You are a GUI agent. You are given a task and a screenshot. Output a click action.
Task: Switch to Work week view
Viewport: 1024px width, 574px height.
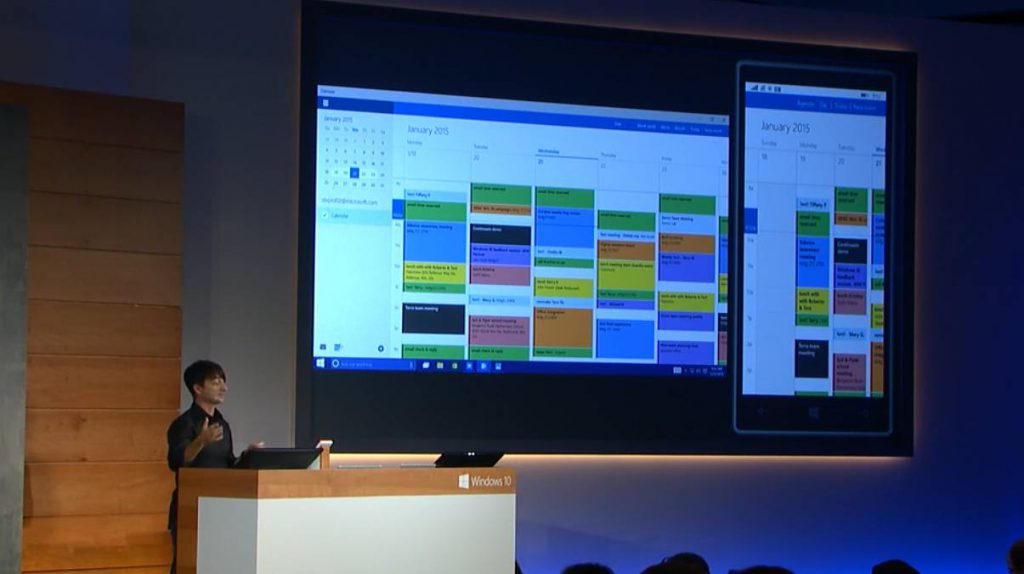(x=646, y=126)
